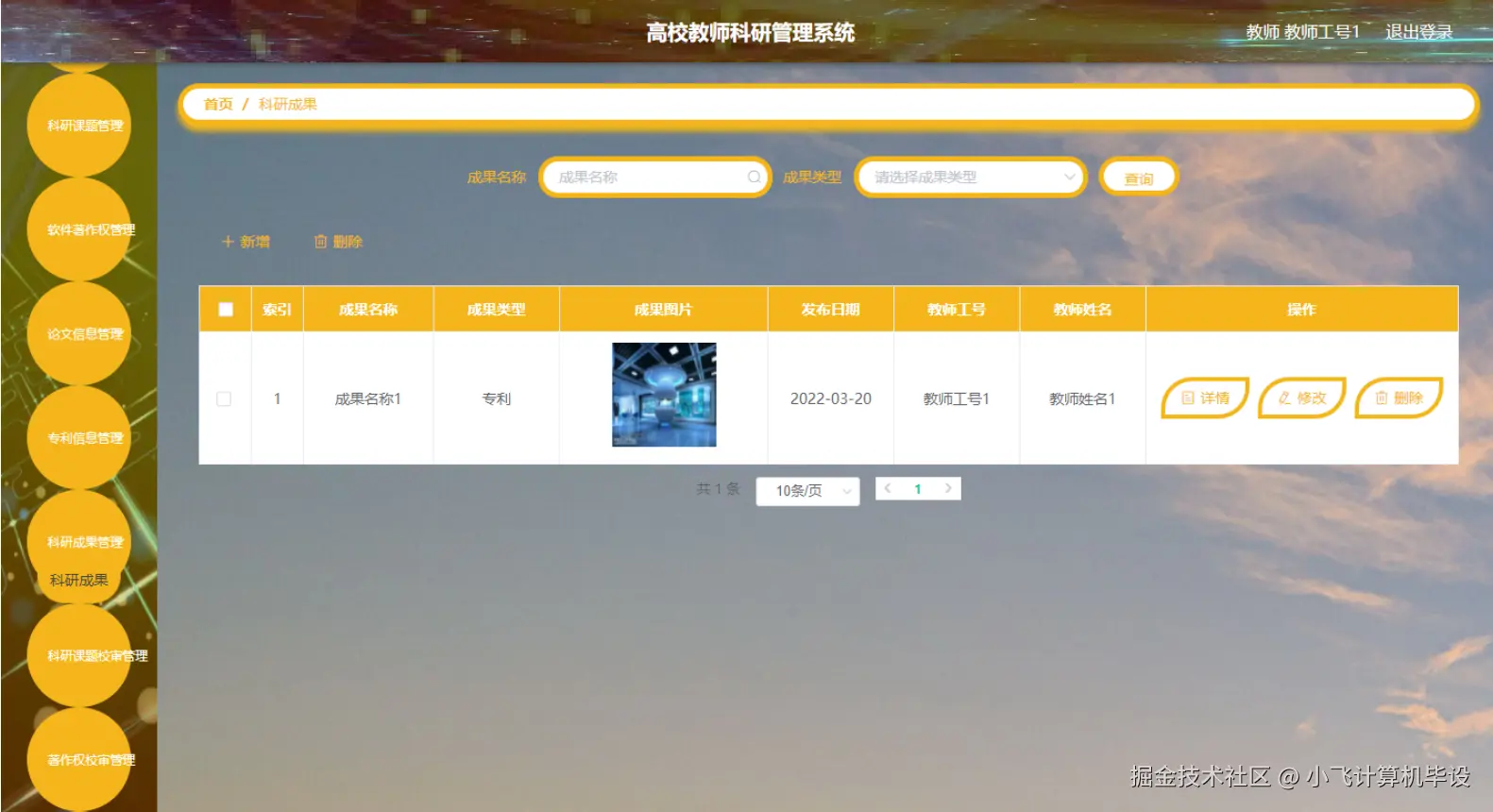Screen dimensions: 1493x812
Task: Click 首页 breadcrumb link
Action: (218, 104)
